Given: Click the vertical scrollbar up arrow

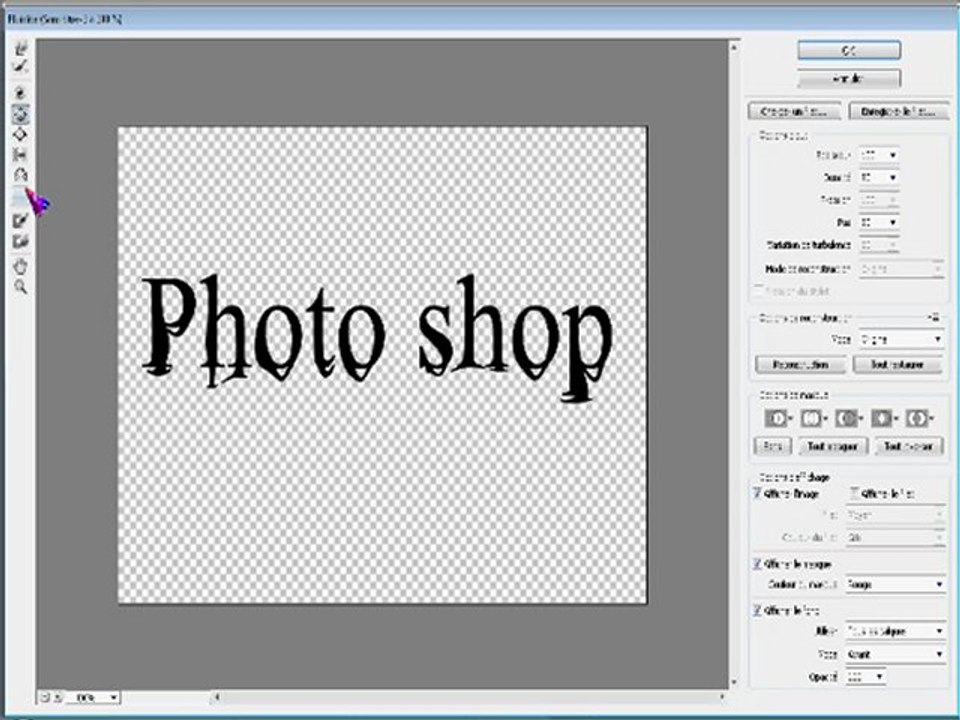Looking at the screenshot, I should (x=734, y=47).
